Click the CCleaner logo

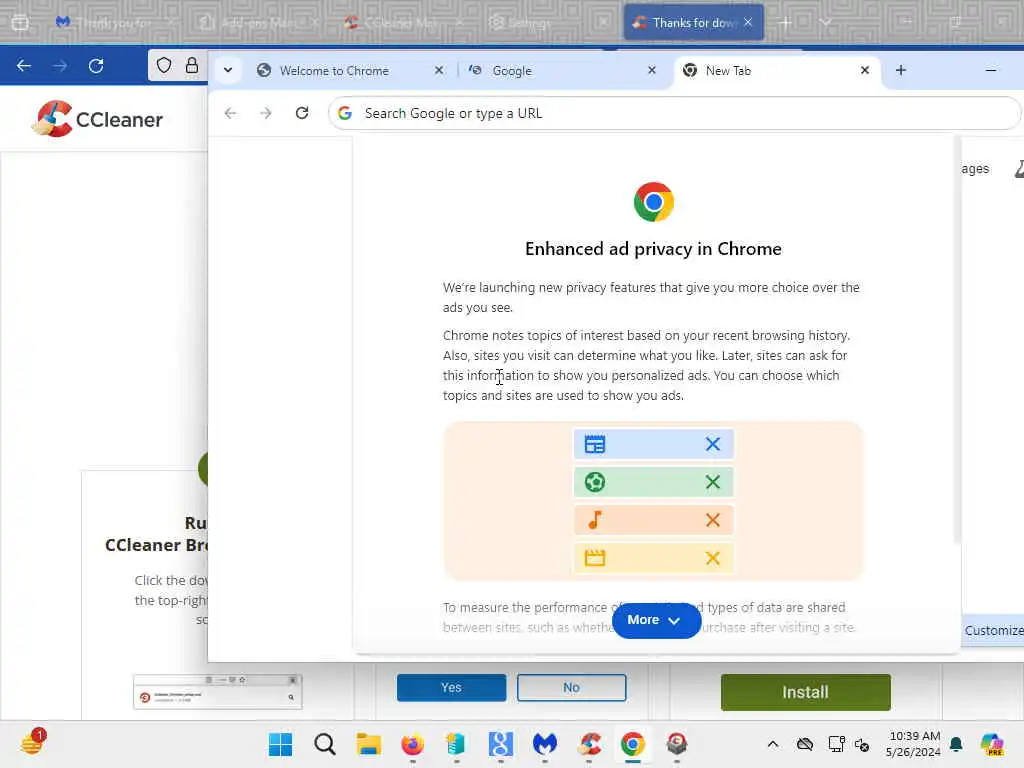pos(98,119)
